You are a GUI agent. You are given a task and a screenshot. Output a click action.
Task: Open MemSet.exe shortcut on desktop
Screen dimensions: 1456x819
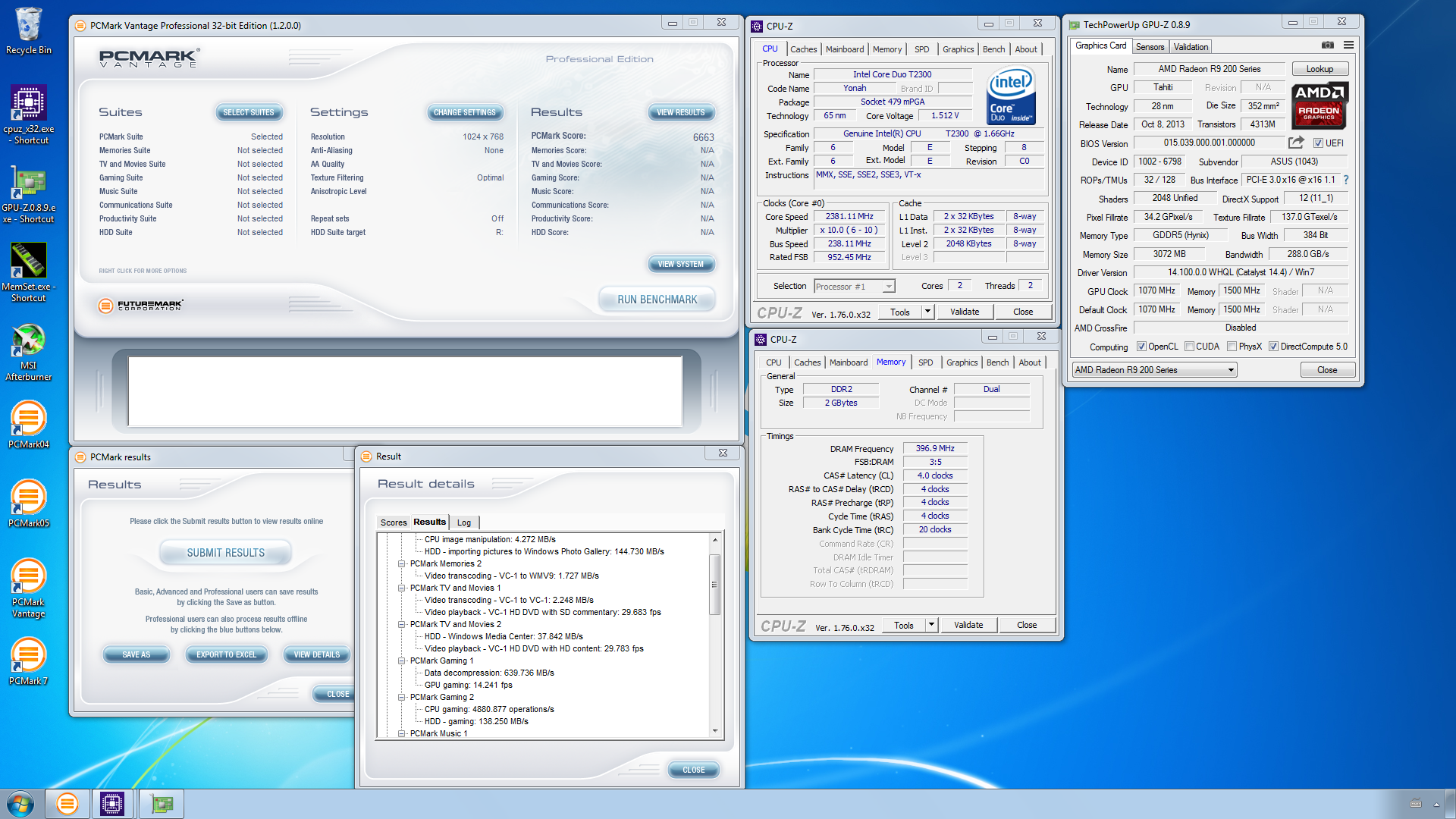click(29, 273)
